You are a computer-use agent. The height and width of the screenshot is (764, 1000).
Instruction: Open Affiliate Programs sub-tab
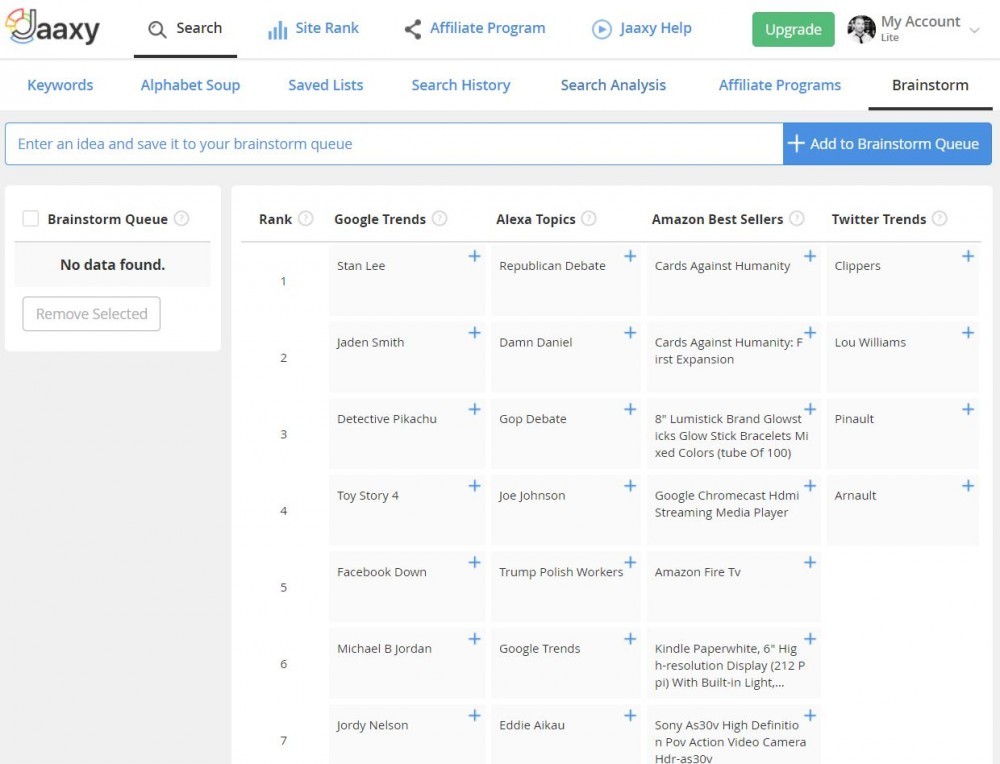(779, 85)
